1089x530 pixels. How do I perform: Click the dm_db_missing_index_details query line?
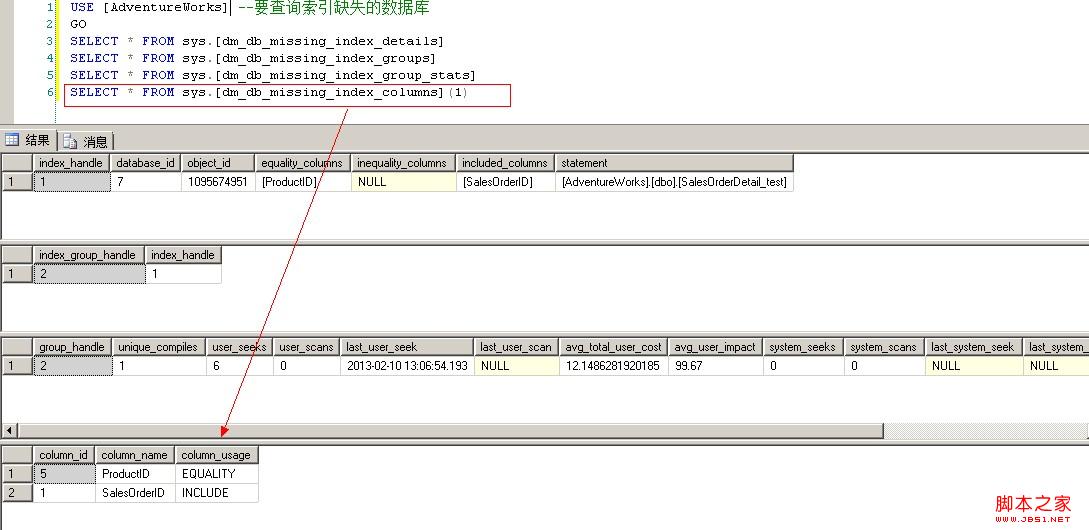point(256,42)
